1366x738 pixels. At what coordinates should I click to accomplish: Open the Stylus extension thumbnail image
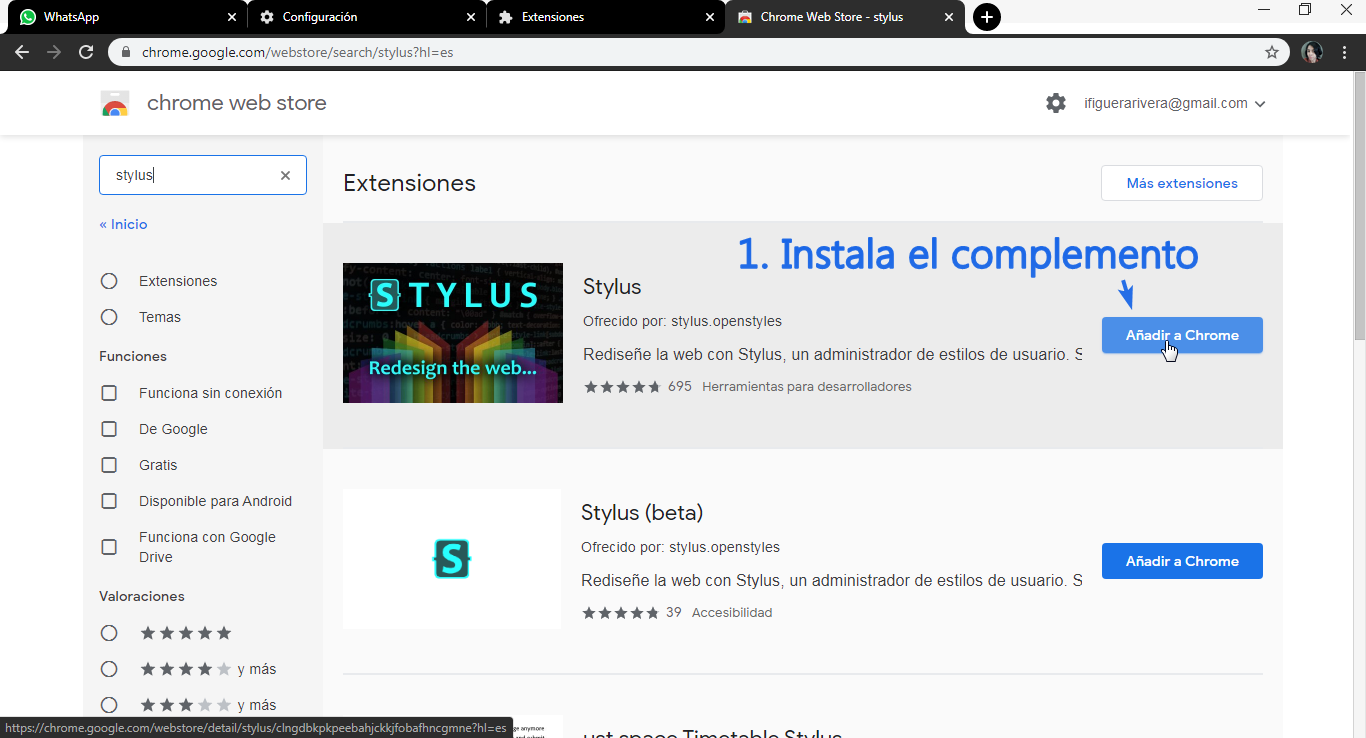(452, 333)
